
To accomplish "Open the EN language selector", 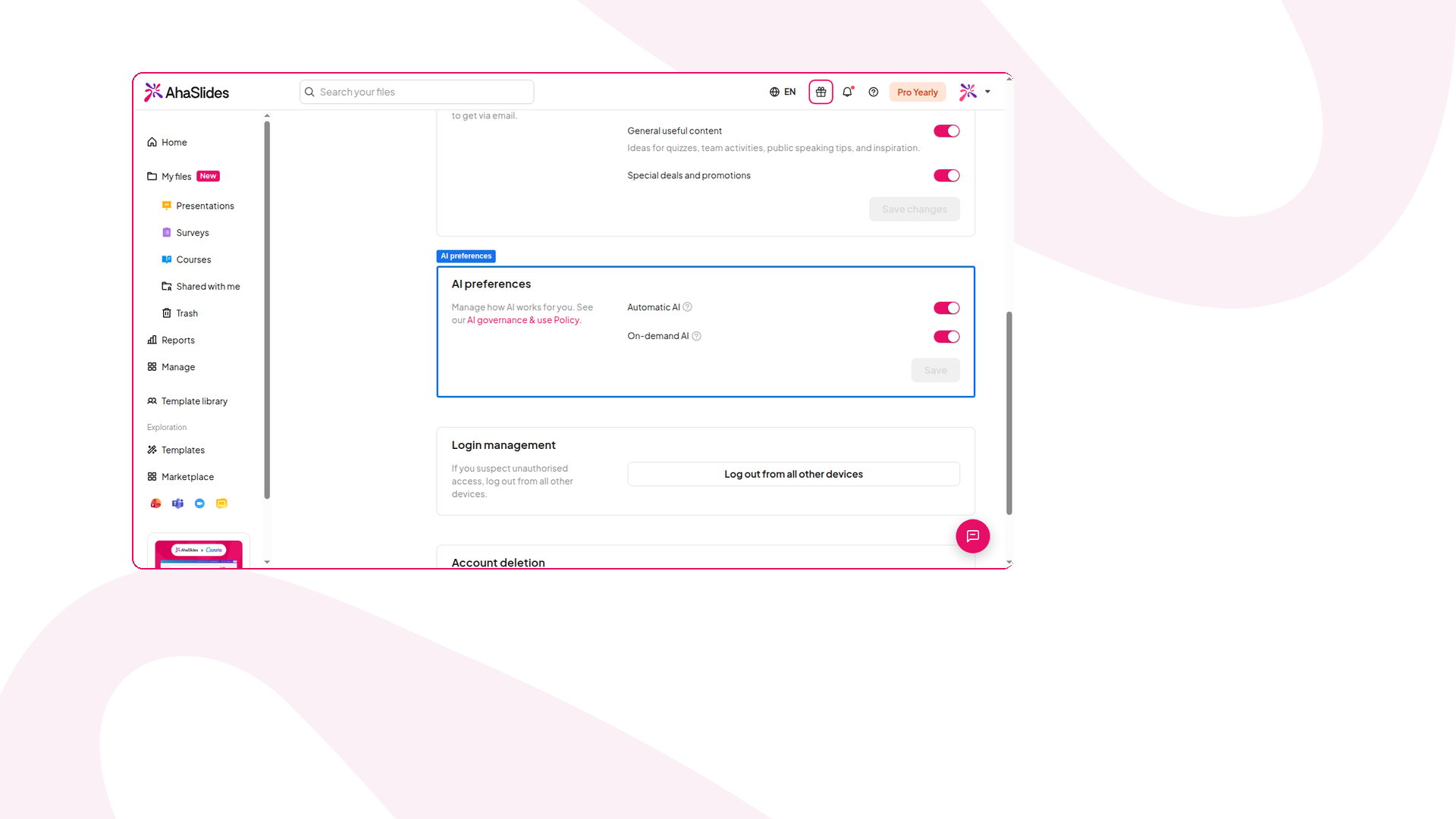I will [x=783, y=92].
